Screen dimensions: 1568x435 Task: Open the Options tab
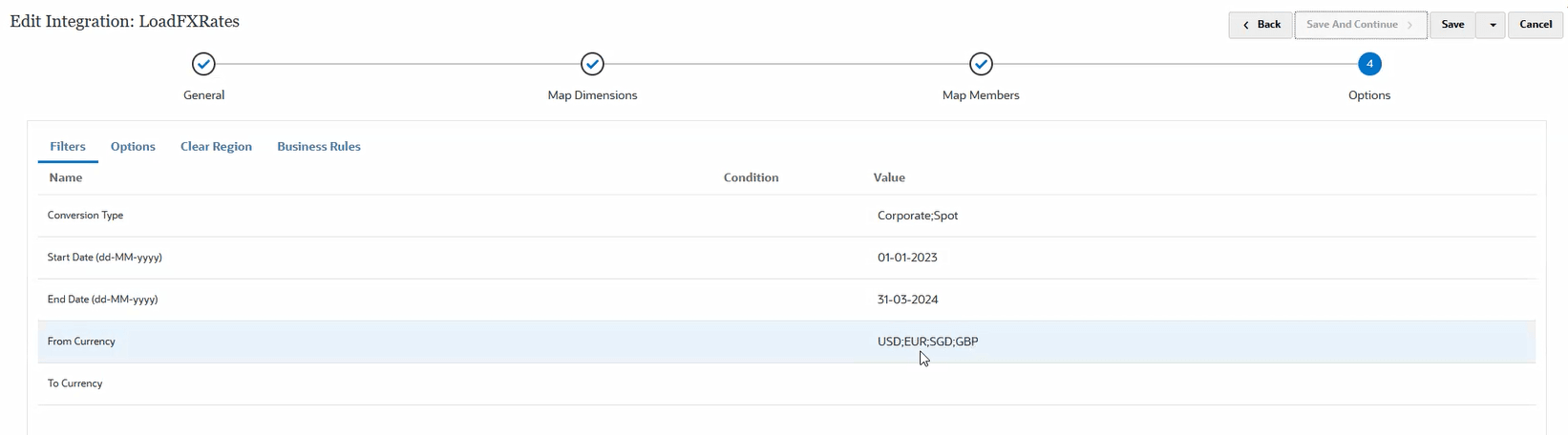coord(133,147)
